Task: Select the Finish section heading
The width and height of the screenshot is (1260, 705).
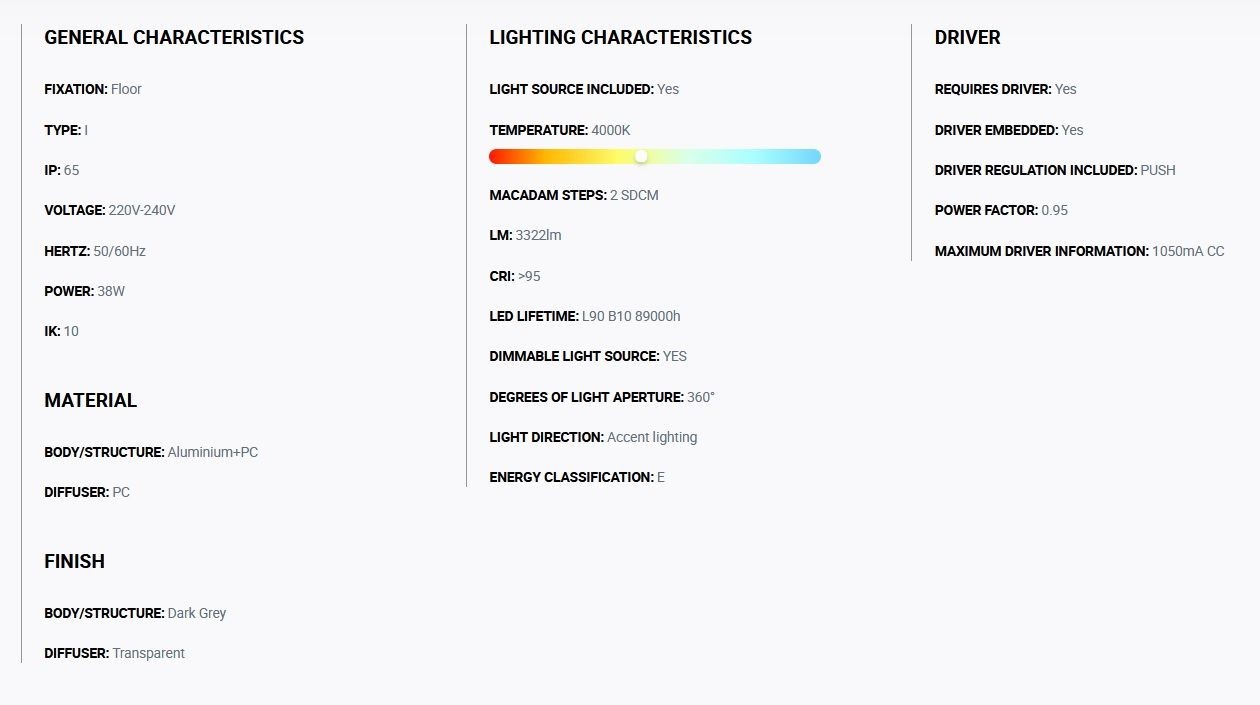Action: (75, 561)
